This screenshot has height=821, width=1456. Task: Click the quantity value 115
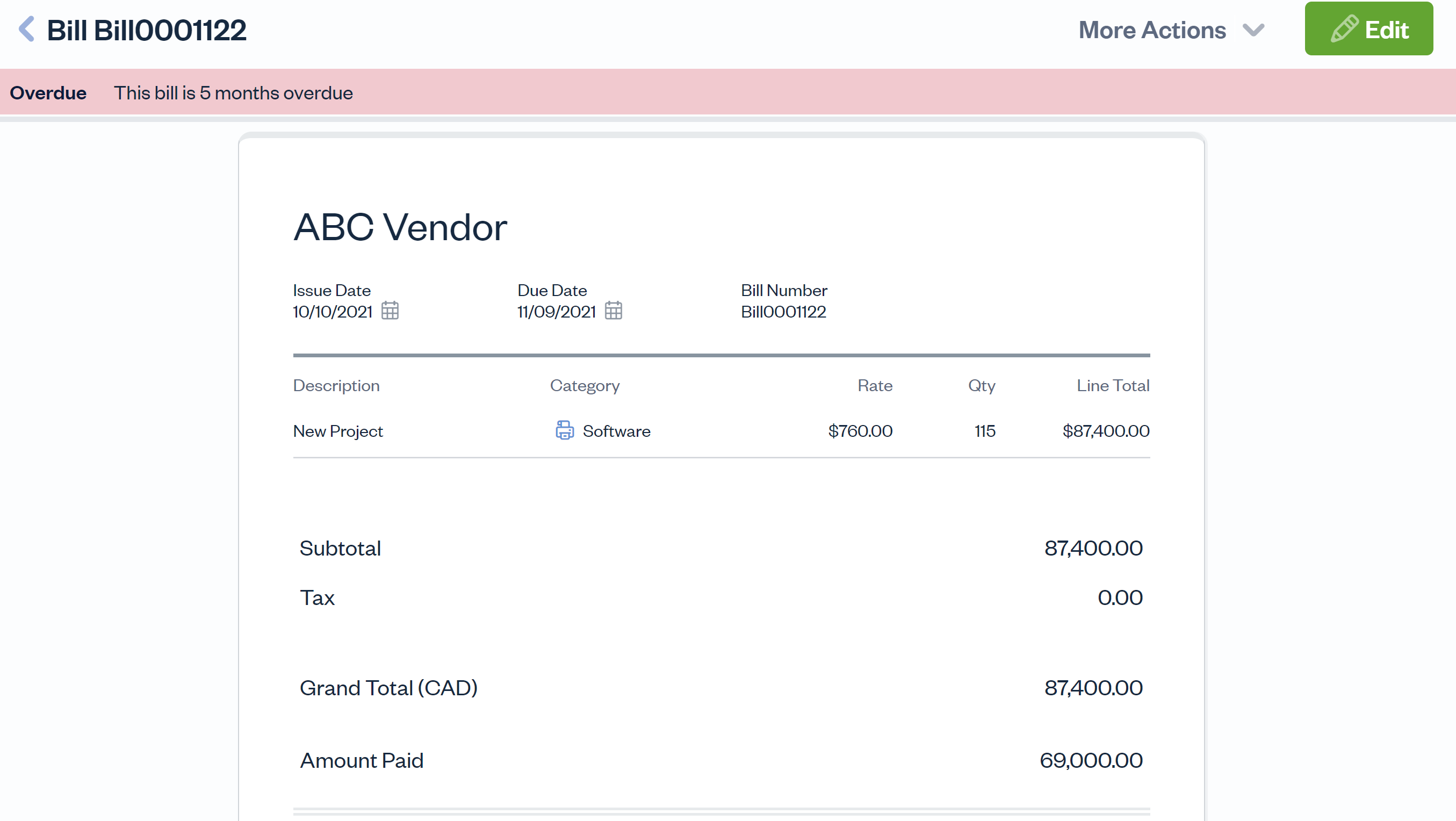(x=985, y=431)
